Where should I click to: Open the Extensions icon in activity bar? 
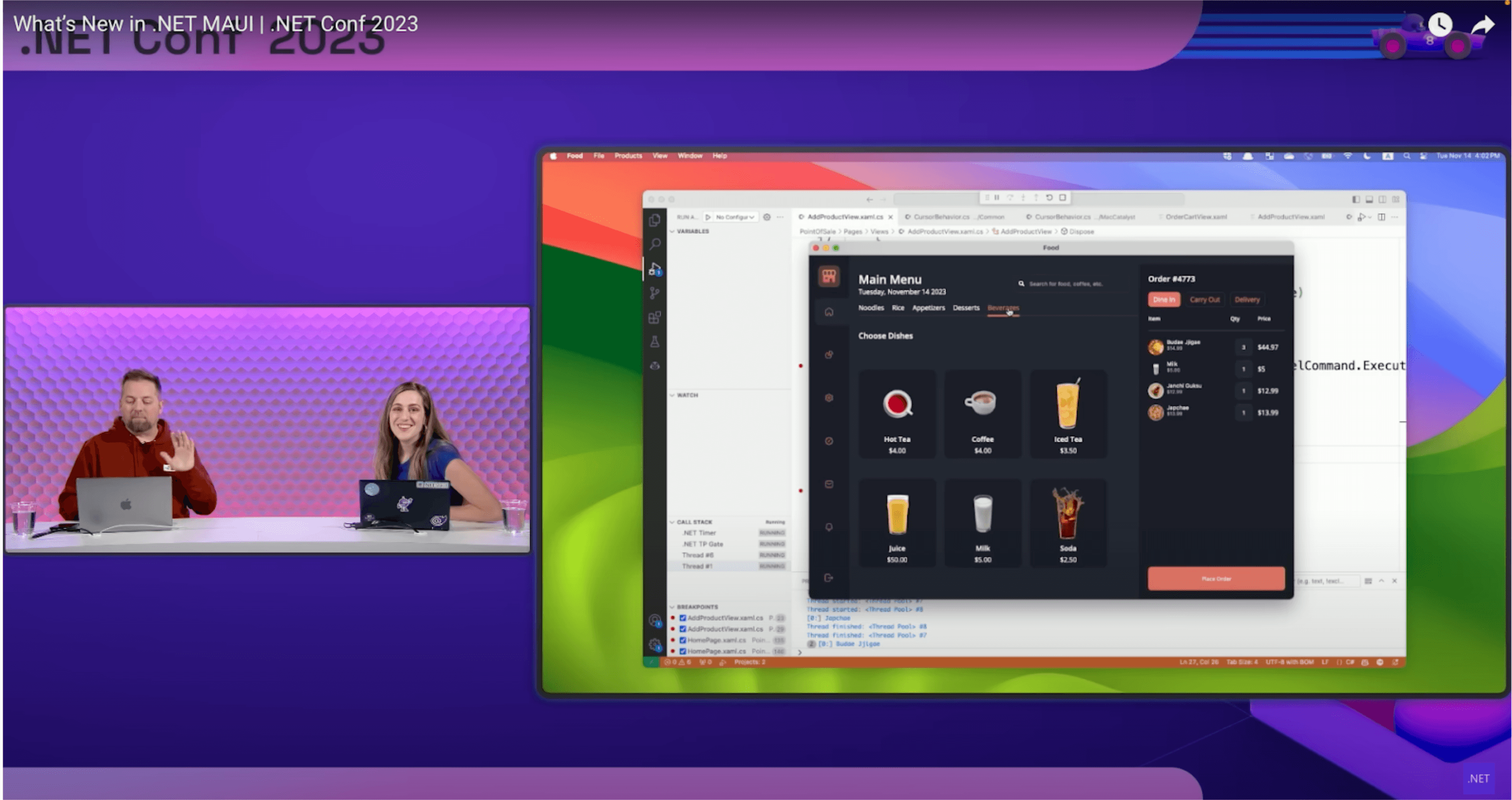(x=655, y=318)
